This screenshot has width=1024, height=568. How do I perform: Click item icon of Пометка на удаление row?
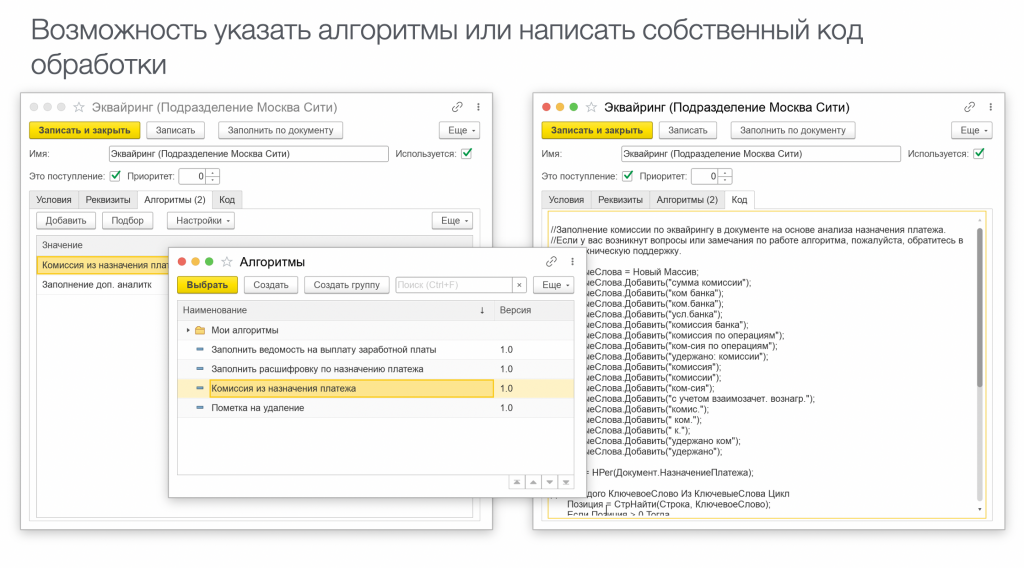click(x=200, y=407)
